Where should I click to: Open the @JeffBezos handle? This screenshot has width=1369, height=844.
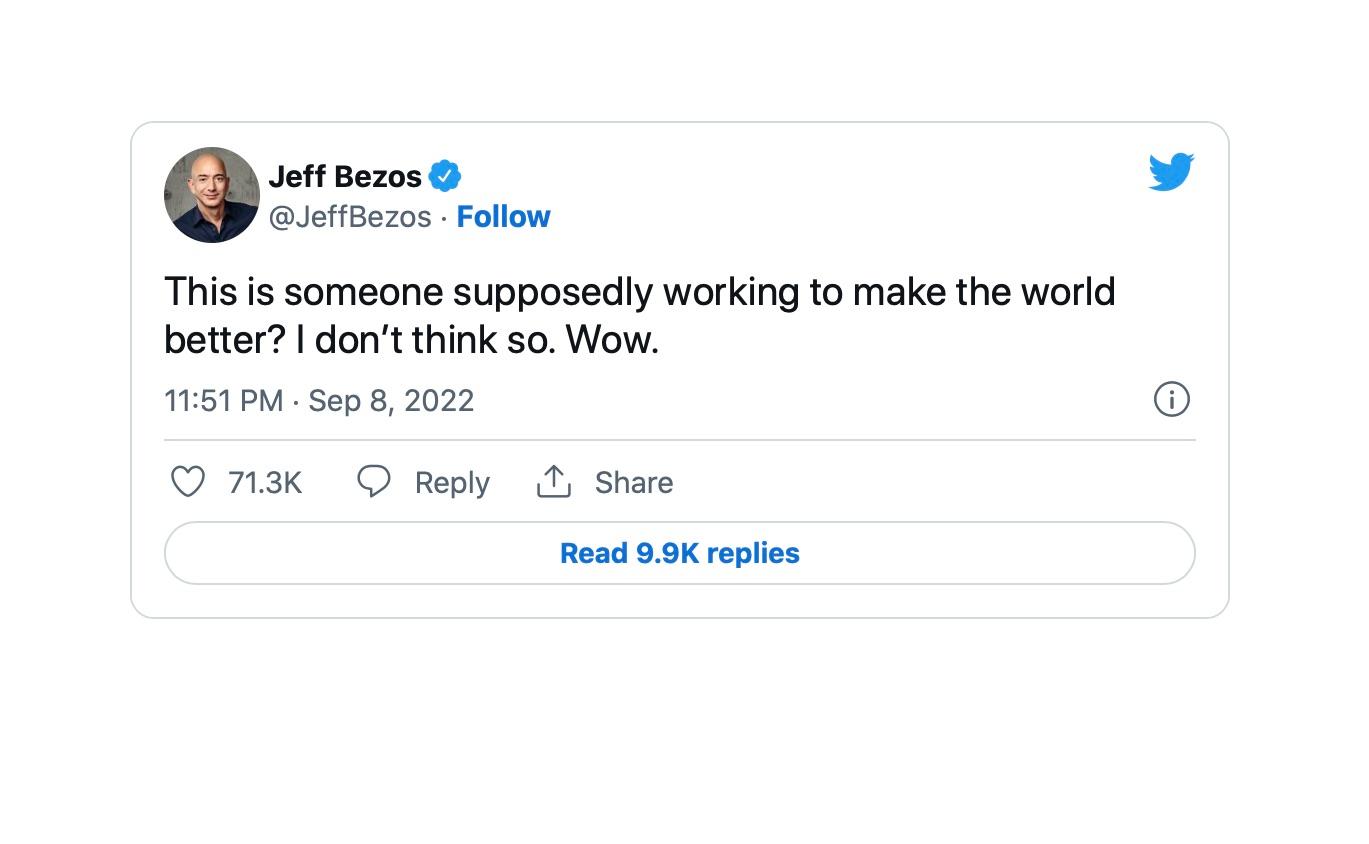(352, 216)
